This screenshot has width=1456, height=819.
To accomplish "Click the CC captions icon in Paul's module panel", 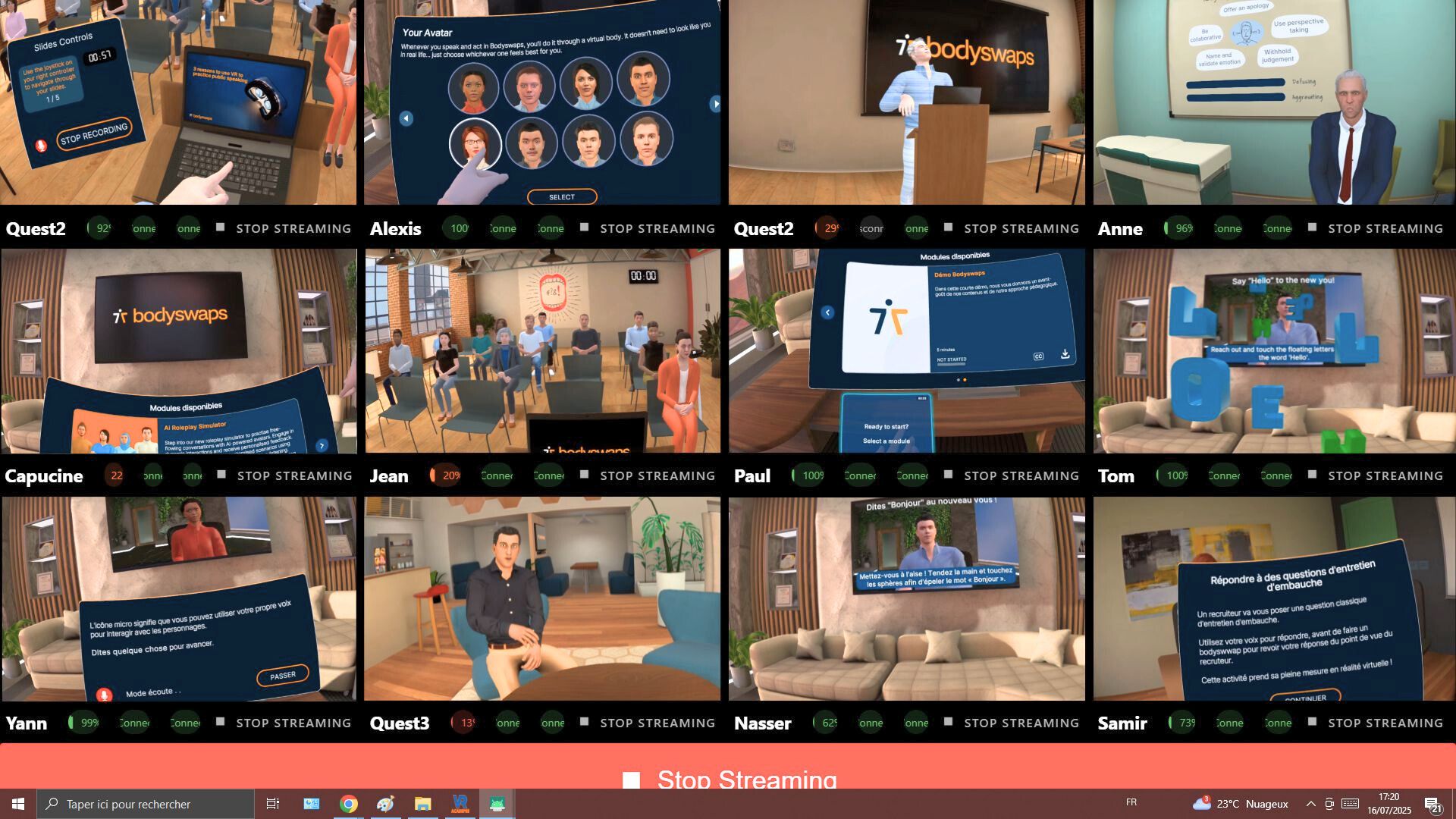I will click(x=1038, y=356).
